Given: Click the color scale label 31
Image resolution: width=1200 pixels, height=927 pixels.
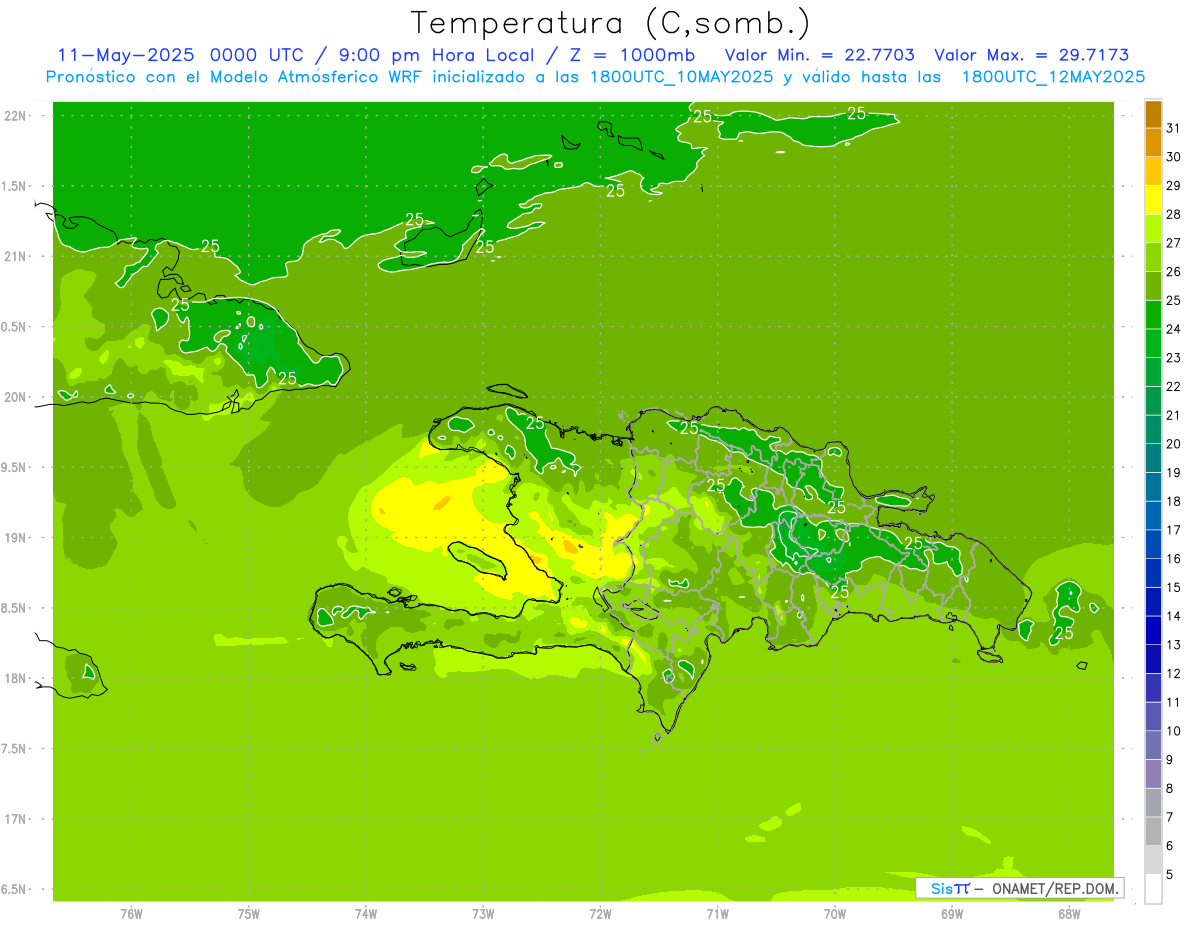Looking at the screenshot, I should [1174, 128].
